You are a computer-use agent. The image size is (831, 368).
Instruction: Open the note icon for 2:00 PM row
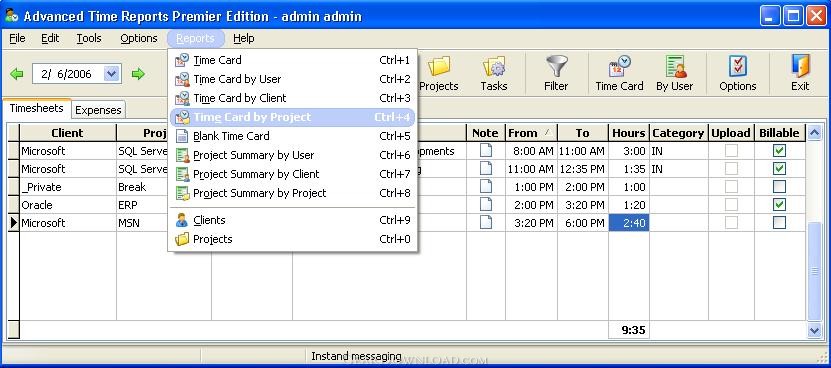tap(485, 204)
